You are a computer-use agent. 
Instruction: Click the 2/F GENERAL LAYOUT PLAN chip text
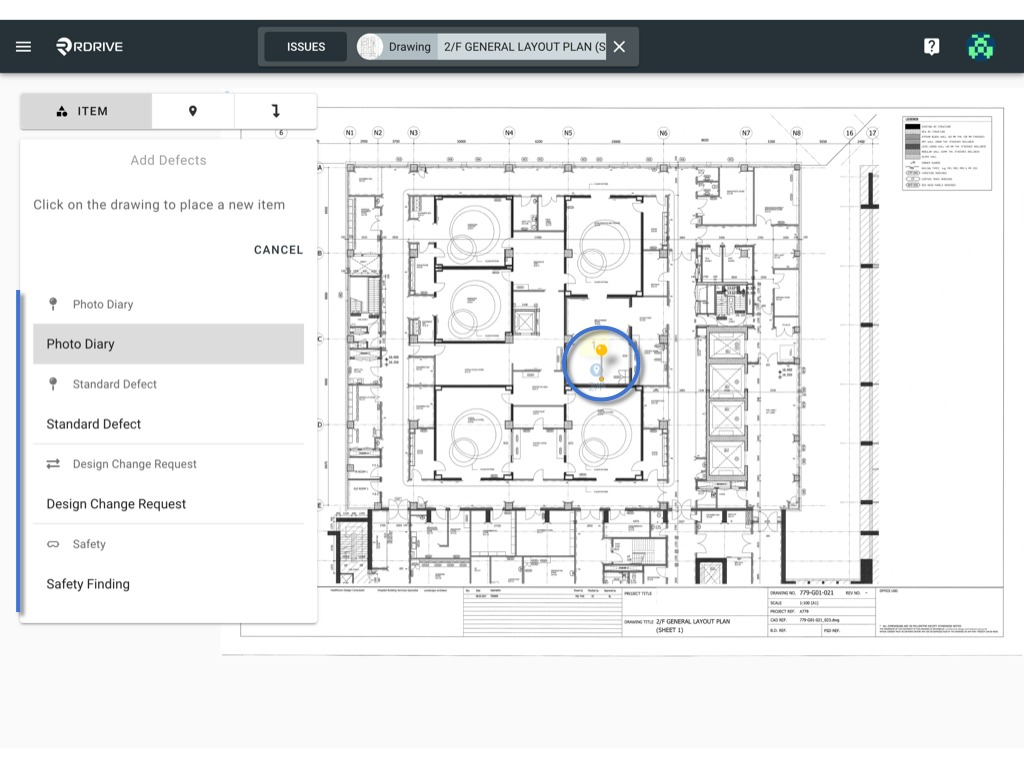[524, 47]
